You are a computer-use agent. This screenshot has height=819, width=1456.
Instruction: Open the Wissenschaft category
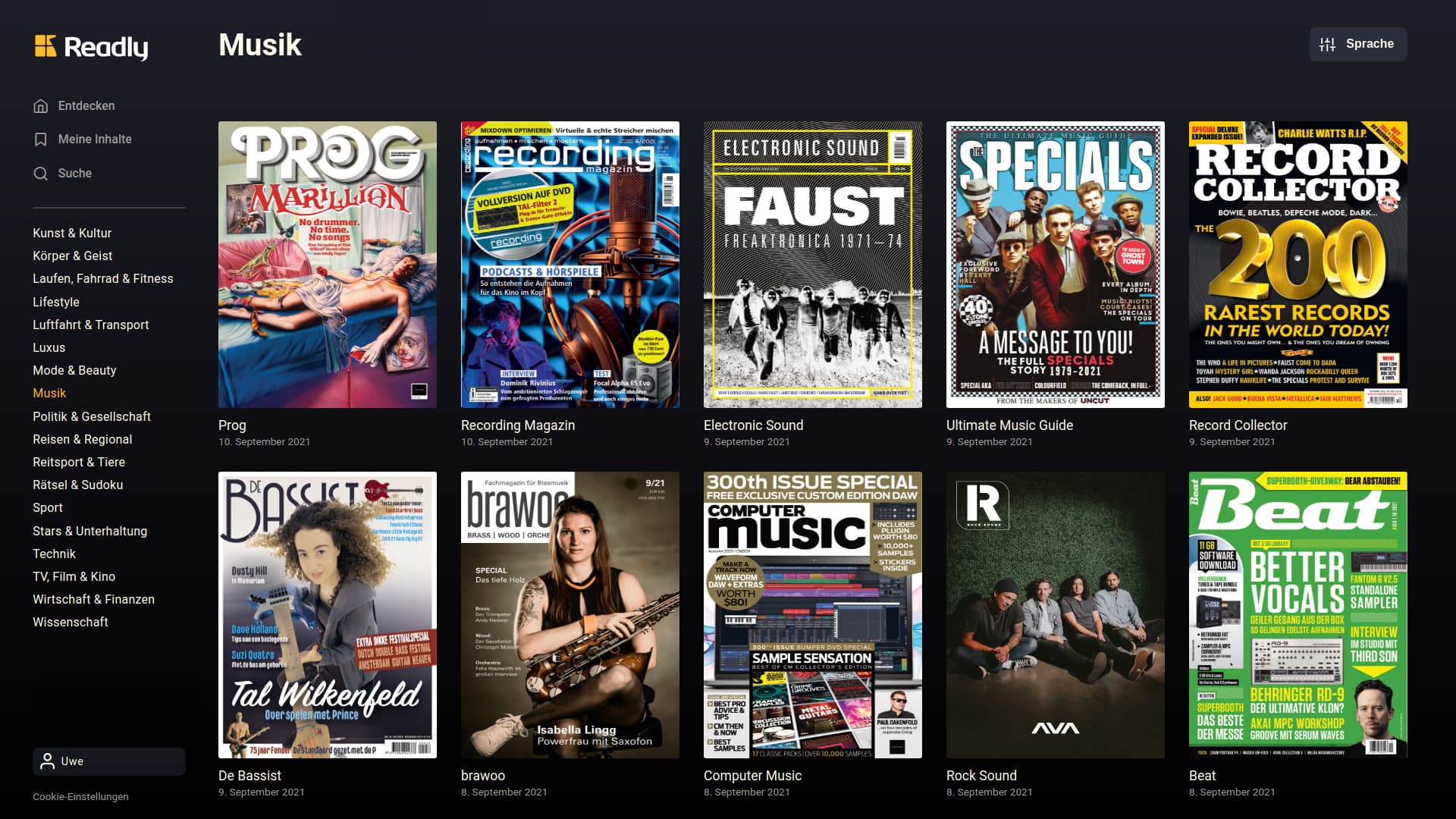point(71,622)
